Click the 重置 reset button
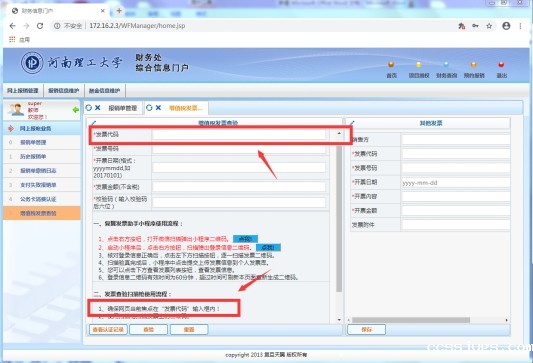 [189, 330]
